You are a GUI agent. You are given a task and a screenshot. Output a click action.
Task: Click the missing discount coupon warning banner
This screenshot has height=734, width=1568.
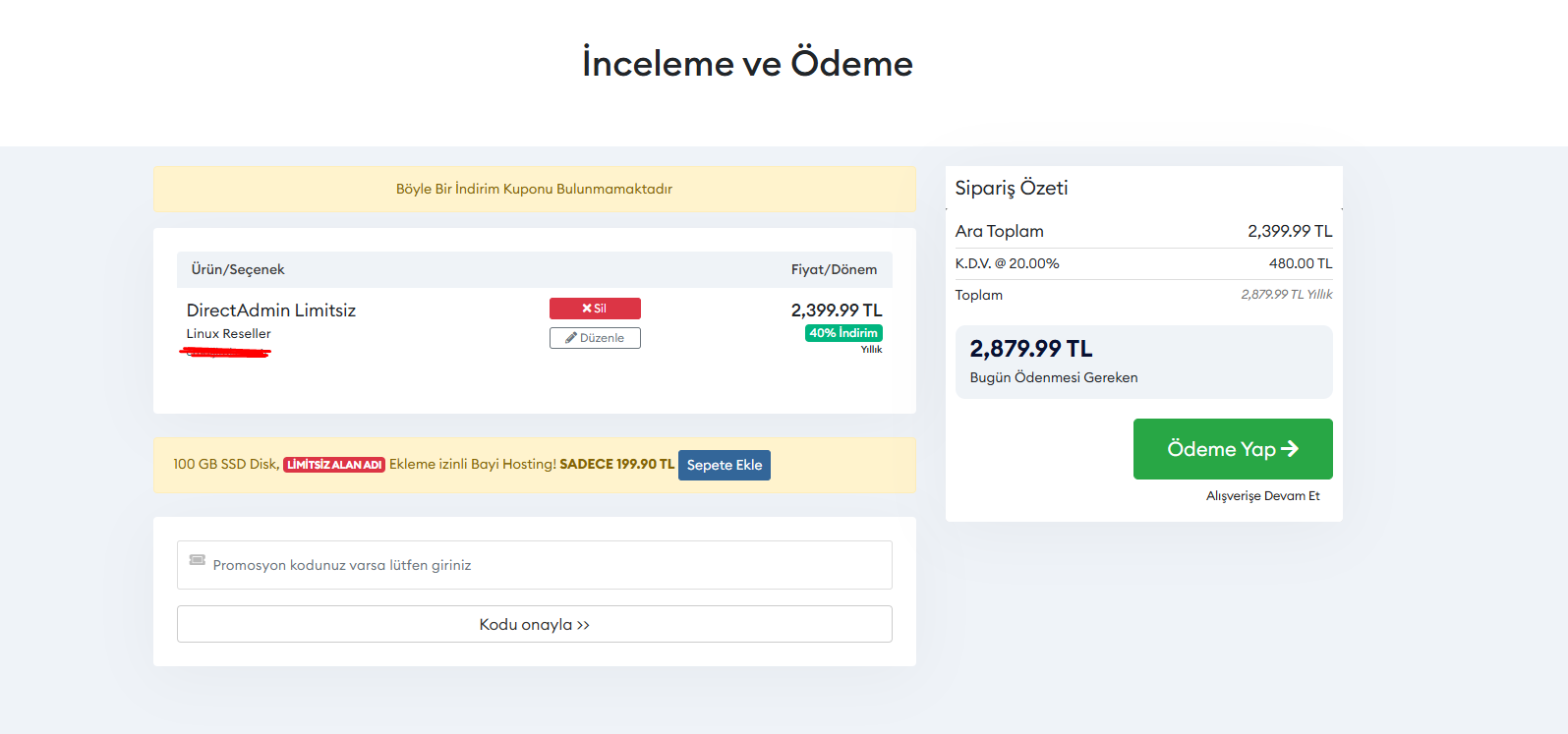pos(535,189)
